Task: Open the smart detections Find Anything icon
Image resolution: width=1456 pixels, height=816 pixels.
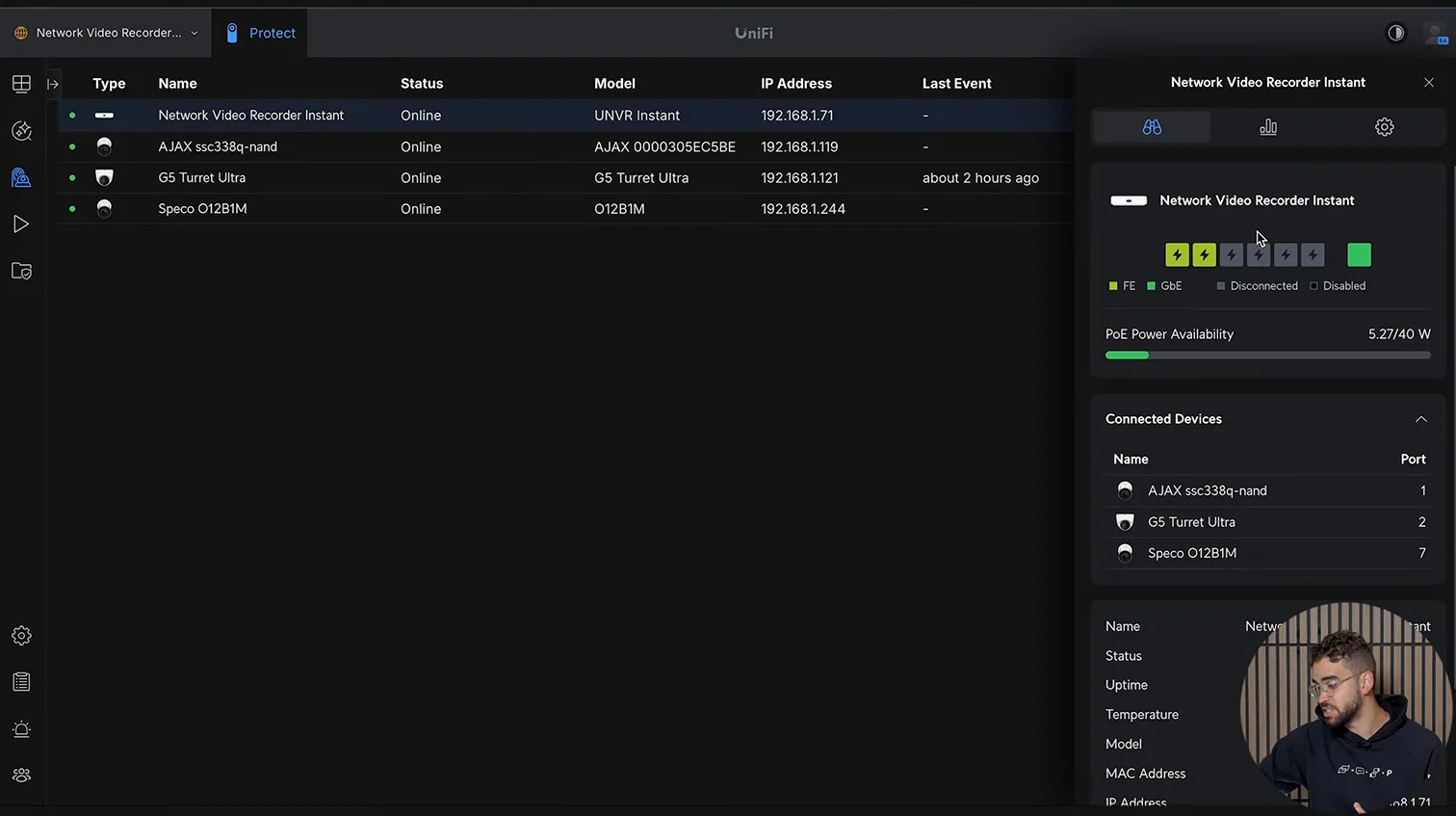Action: pos(21,131)
